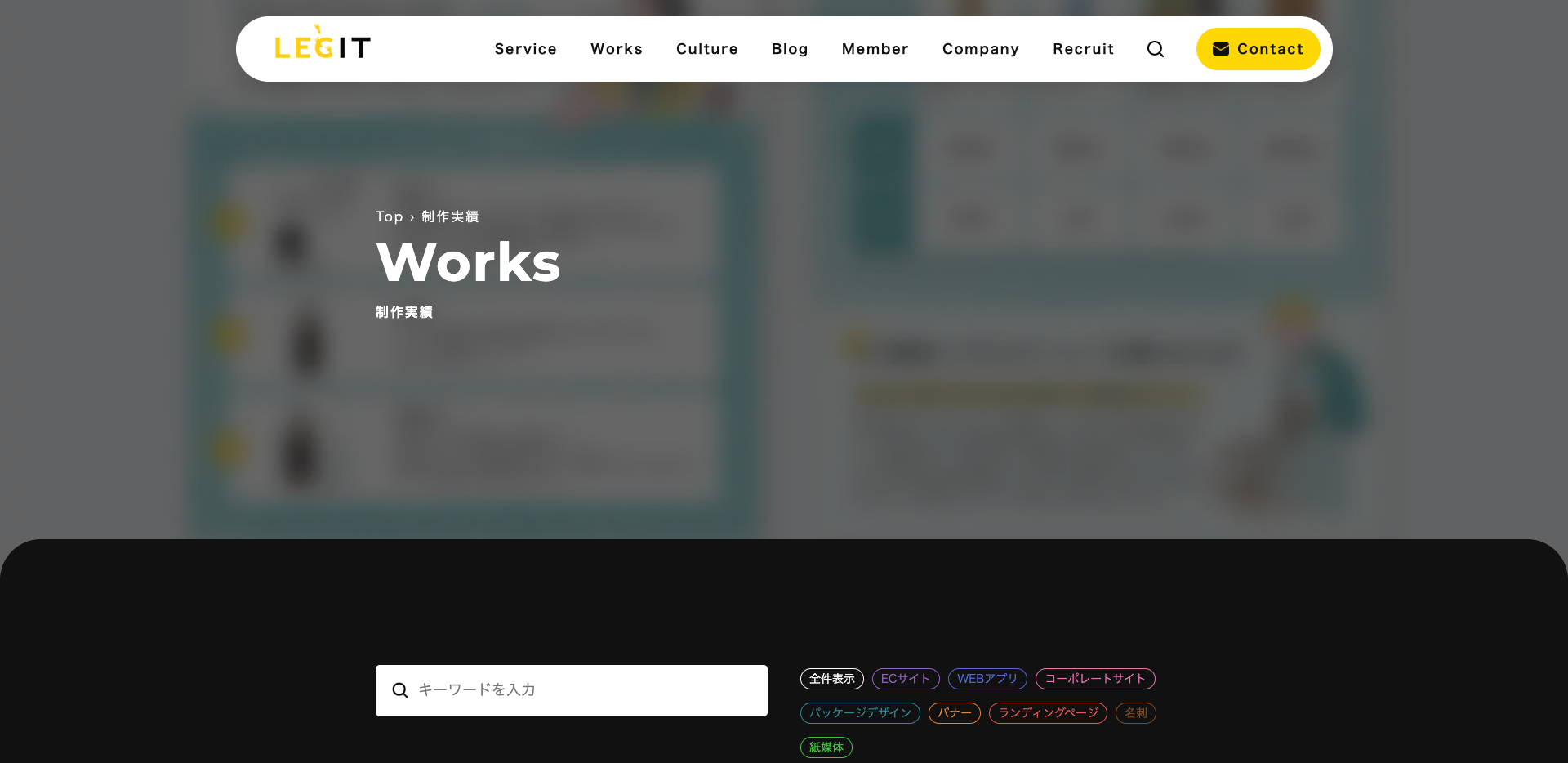Image resolution: width=1568 pixels, height=763 pixels.
Task: Filter works by ECサイト tag
Action: 905,679
